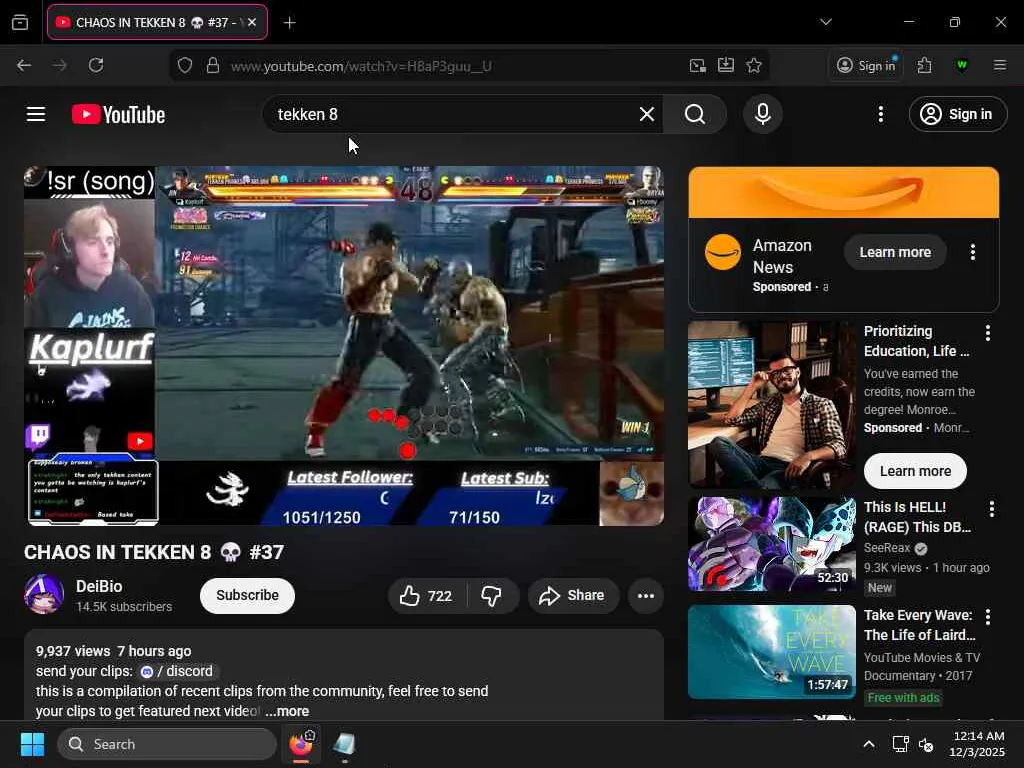Open Firefox extensions puzzle icon
The height and width of the screenshot is (768, 1024).
tap(924, 65)
